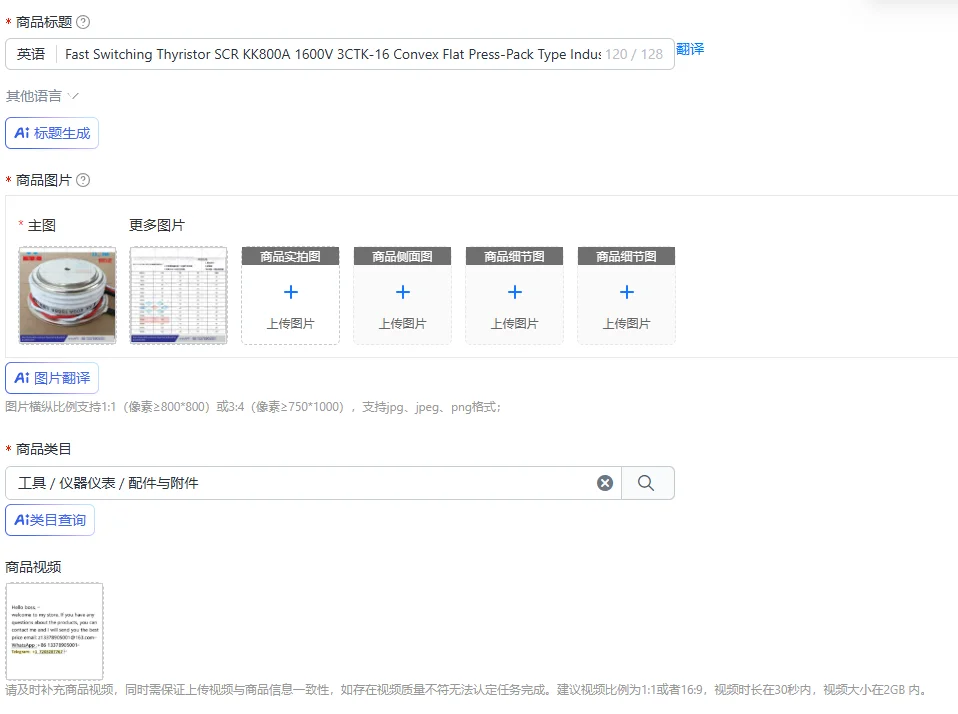Click the plus icon under 商品实拍图
Viewport: 958px width, 714px height.
point(291,292)
